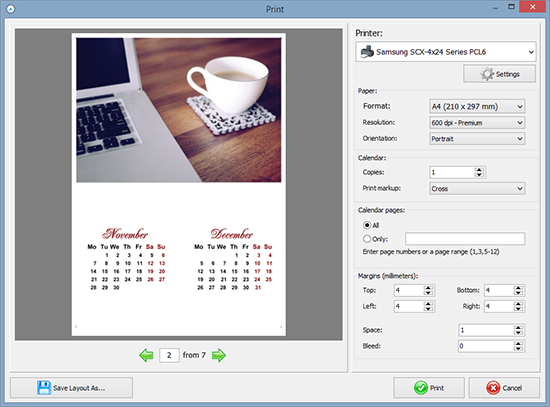Click the printer icon in printer selector
Screen dimensions: 550x407
tap(367, 52)
